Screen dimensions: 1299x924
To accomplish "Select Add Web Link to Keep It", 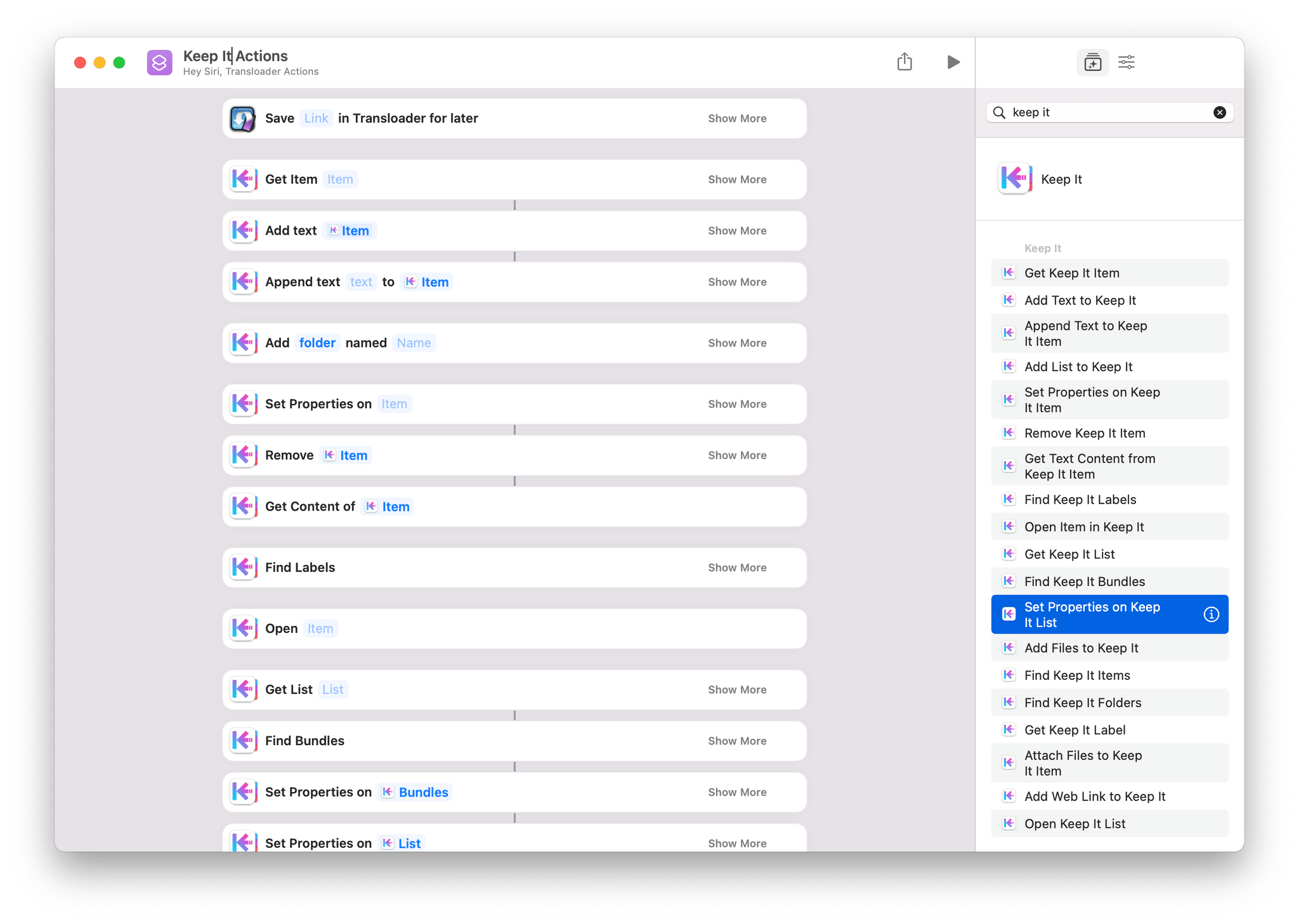I will coord(1109,797).
